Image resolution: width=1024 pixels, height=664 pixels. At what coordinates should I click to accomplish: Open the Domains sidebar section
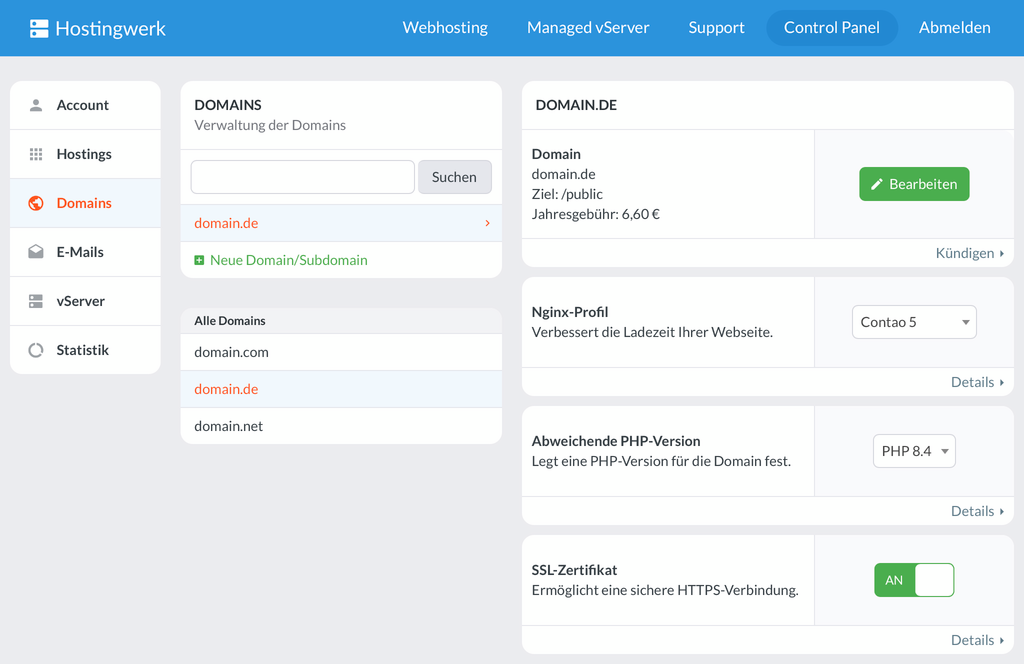86,203
